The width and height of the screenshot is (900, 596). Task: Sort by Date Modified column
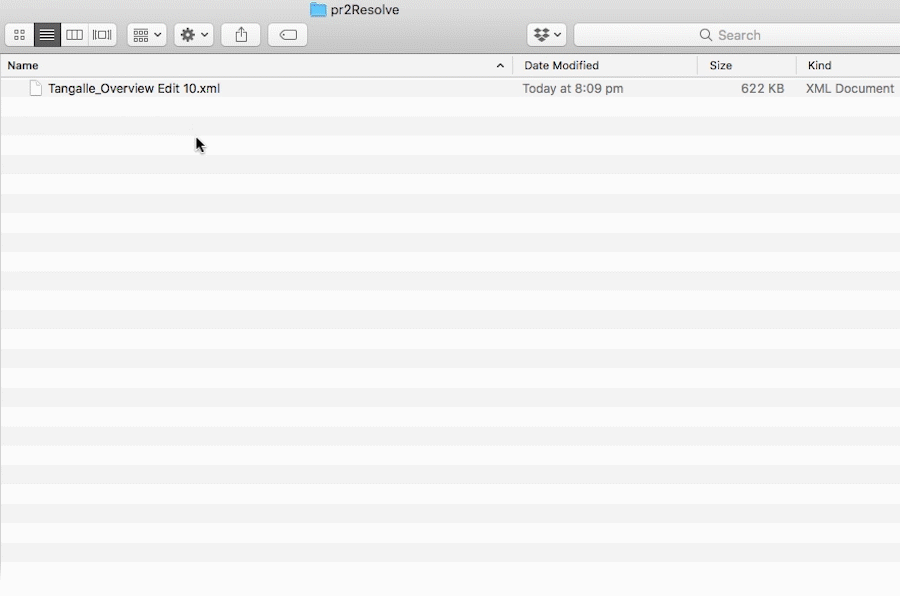click(x=605, y=65)
